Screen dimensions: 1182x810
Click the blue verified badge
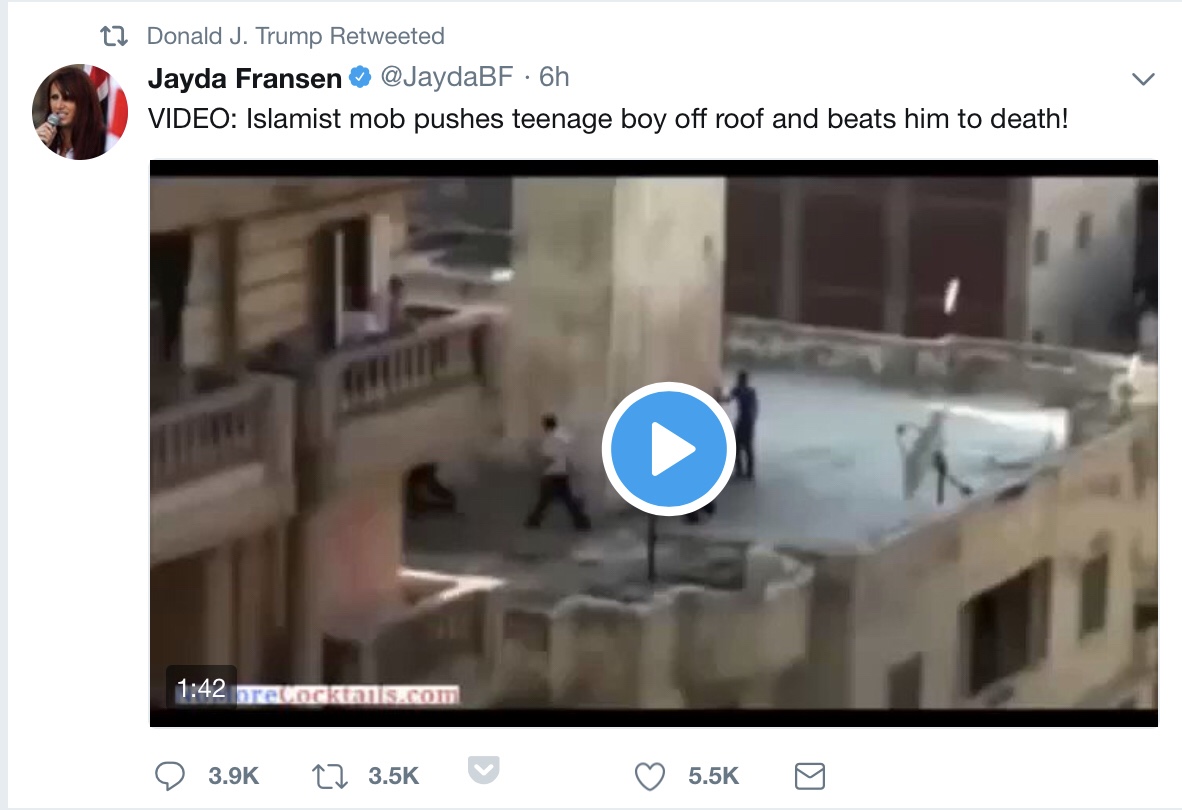pos(360,77)
